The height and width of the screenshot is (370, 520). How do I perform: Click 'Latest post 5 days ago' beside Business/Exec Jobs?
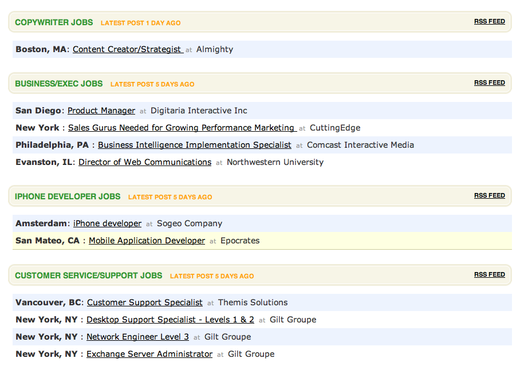click(152, 84)
